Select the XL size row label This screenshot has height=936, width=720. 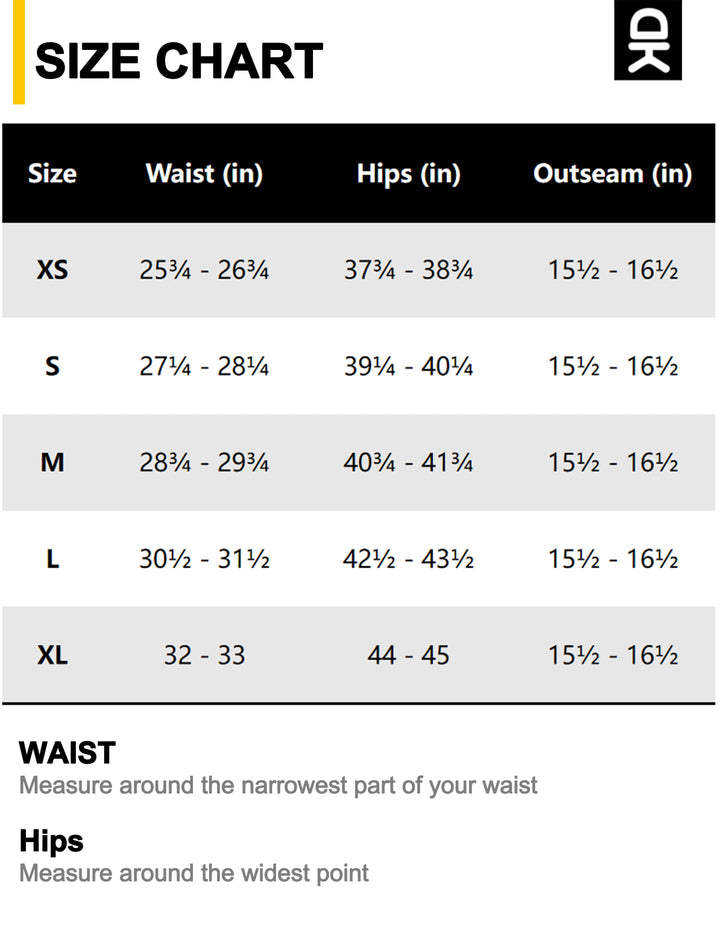click(52, 656)
